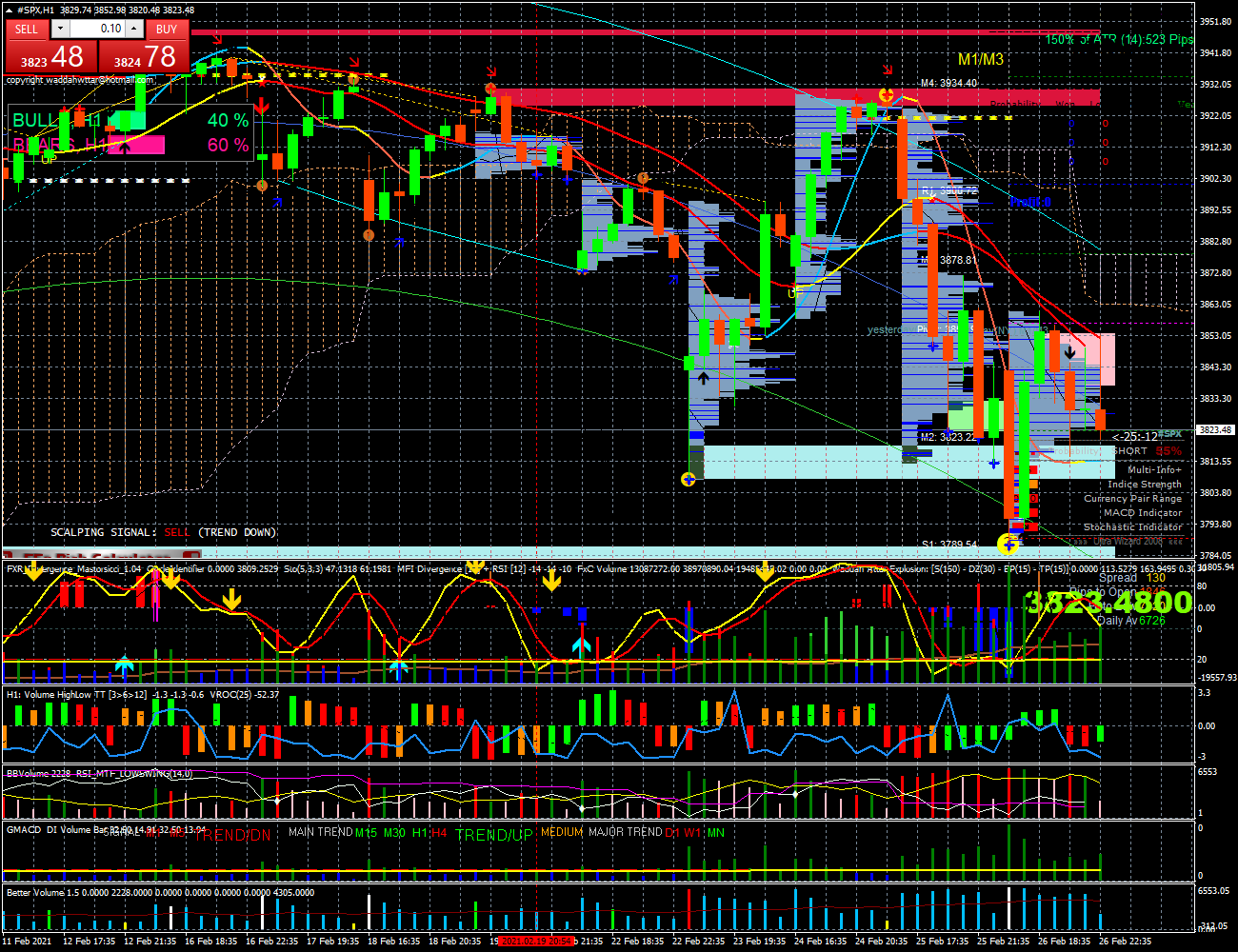1238x952 pixels.
Task: Click the highlighted red date on time axis
Action: (536, 941)
